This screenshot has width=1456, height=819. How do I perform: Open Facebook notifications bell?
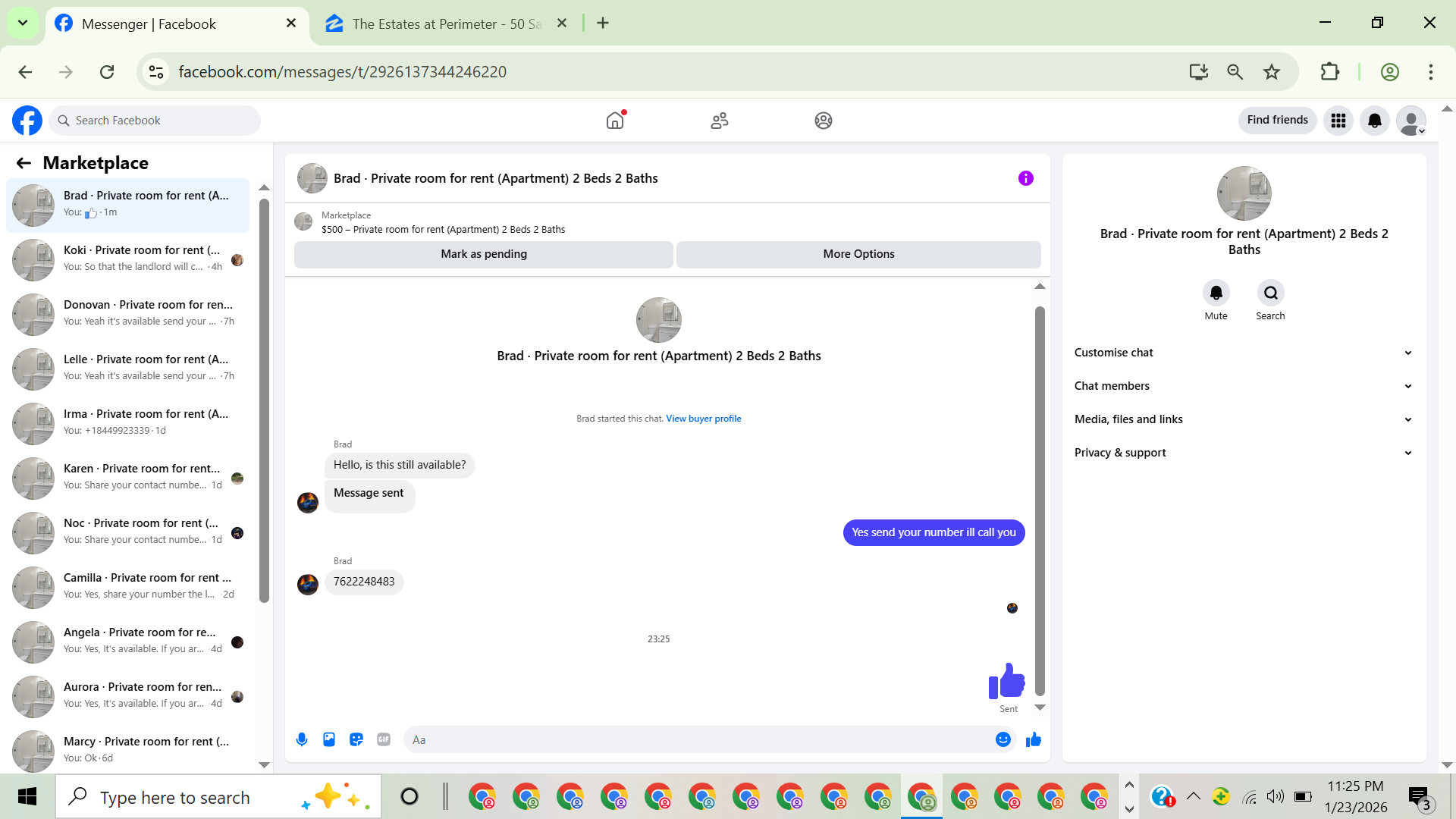(1374, 121)
